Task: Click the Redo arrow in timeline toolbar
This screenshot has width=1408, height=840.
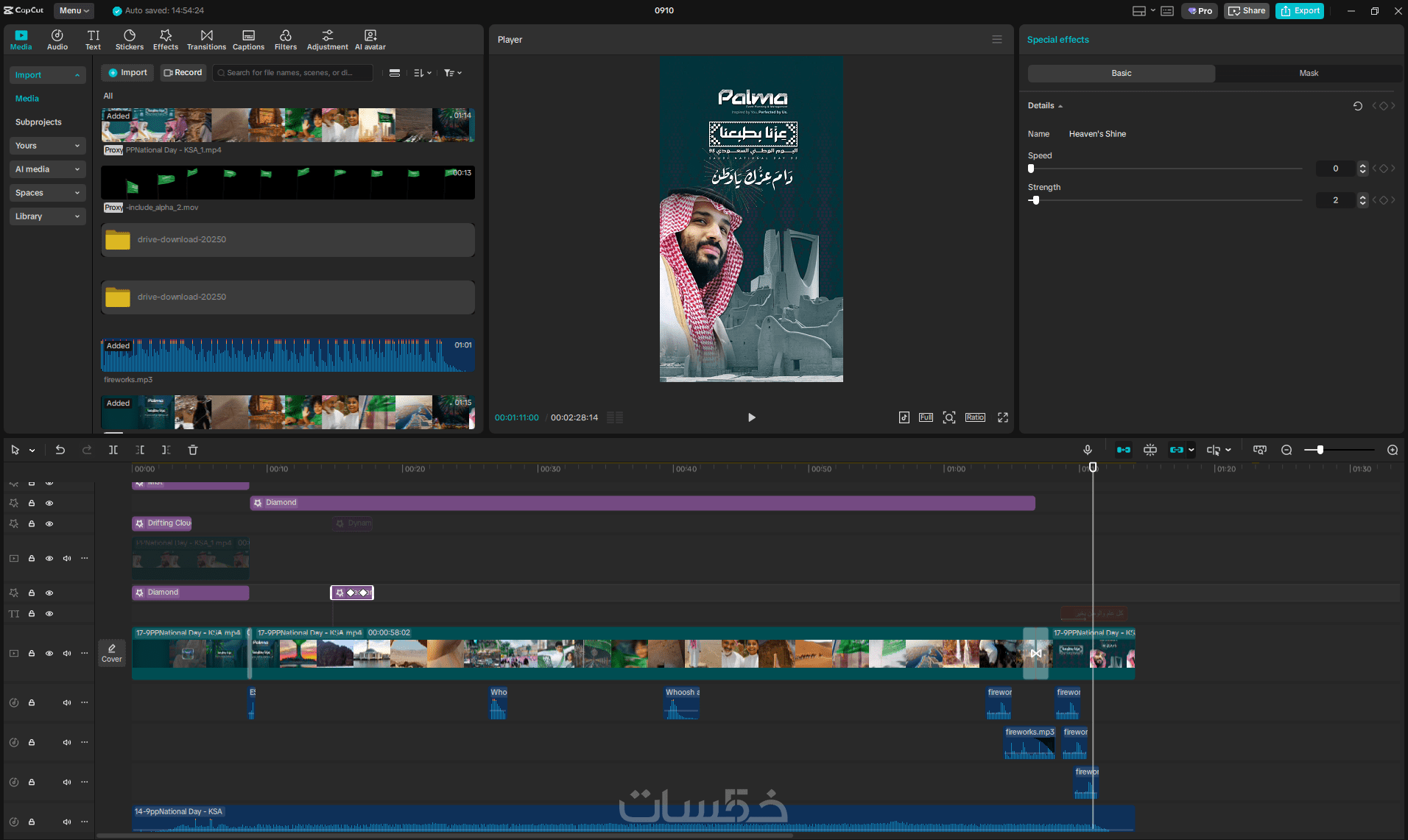Action: 87,450
